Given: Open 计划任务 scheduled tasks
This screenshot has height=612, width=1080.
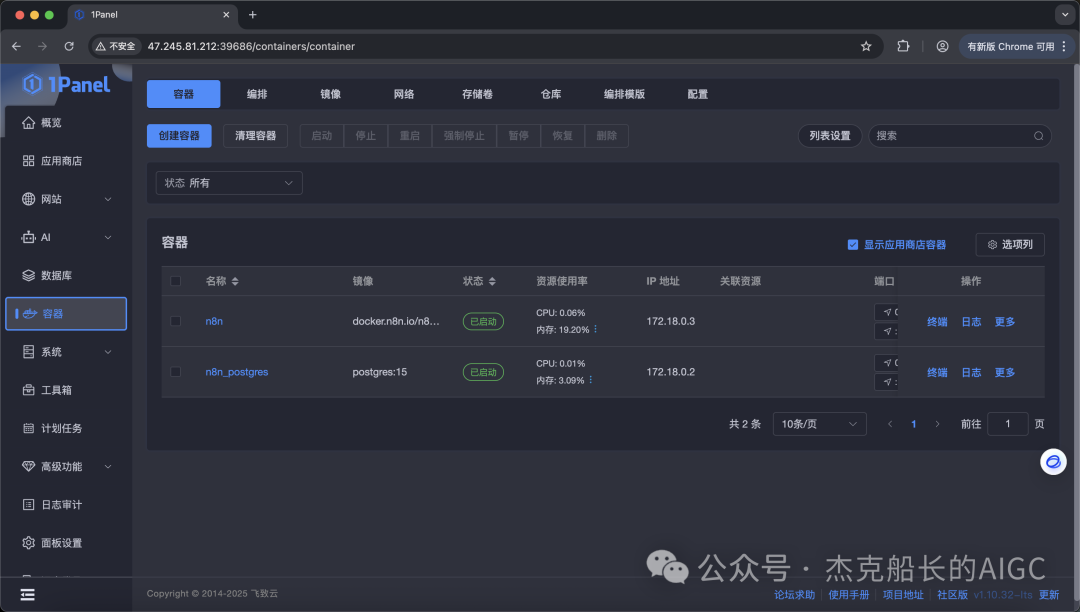Looking at the screenshot, I should (x=52, y=428).
